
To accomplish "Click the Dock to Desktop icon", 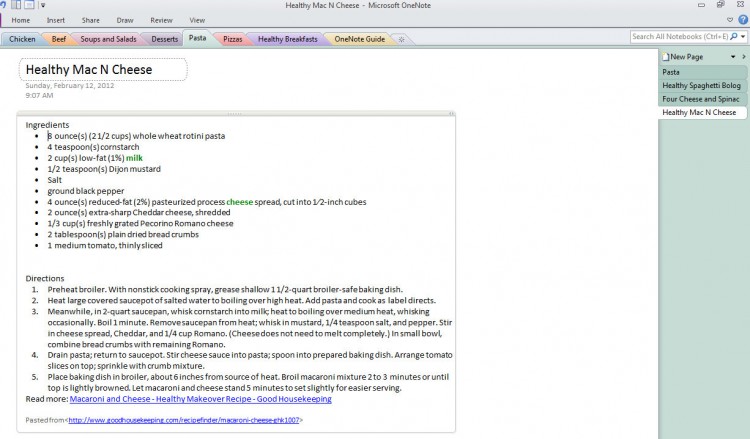I will point(17,5).
